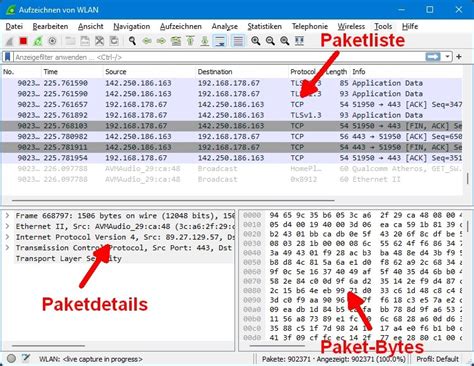The height and width of the screenshot is (366, 474).
Task: Open the Ansicht menu
Action: pyautogui.click(x=91, y=26)
